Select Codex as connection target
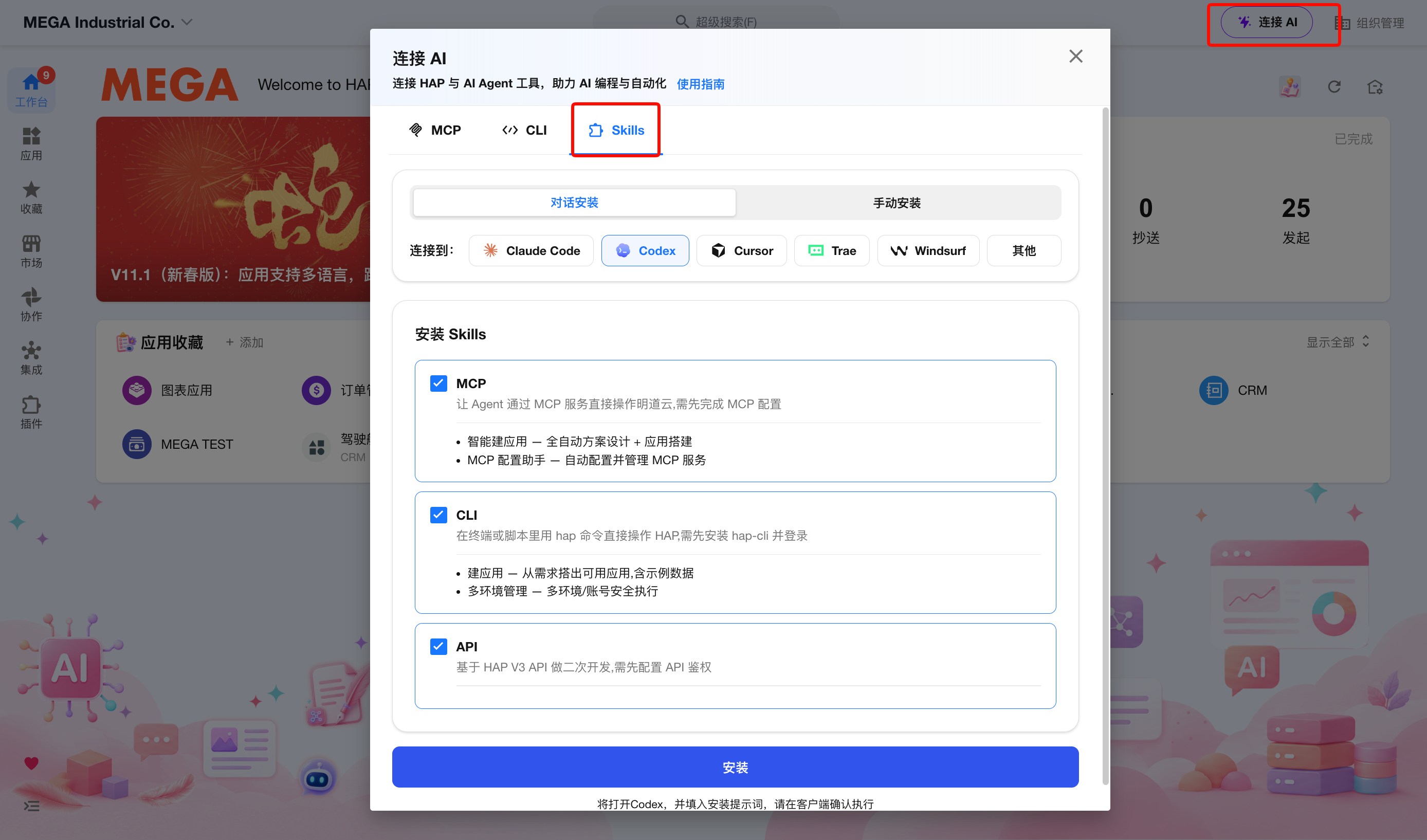Screen dimensions: 1427x840 pyautogui.click(x=645, y=250)
